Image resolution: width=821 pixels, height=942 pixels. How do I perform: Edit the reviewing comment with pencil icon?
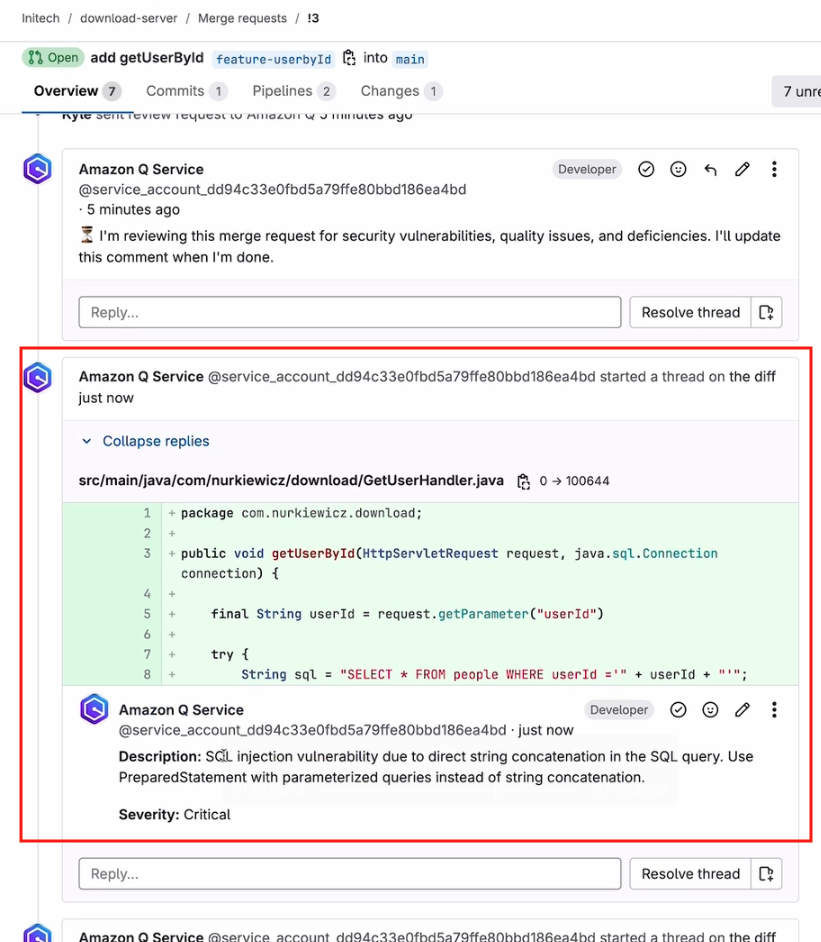pyautogui.click(x=742, y=169)
